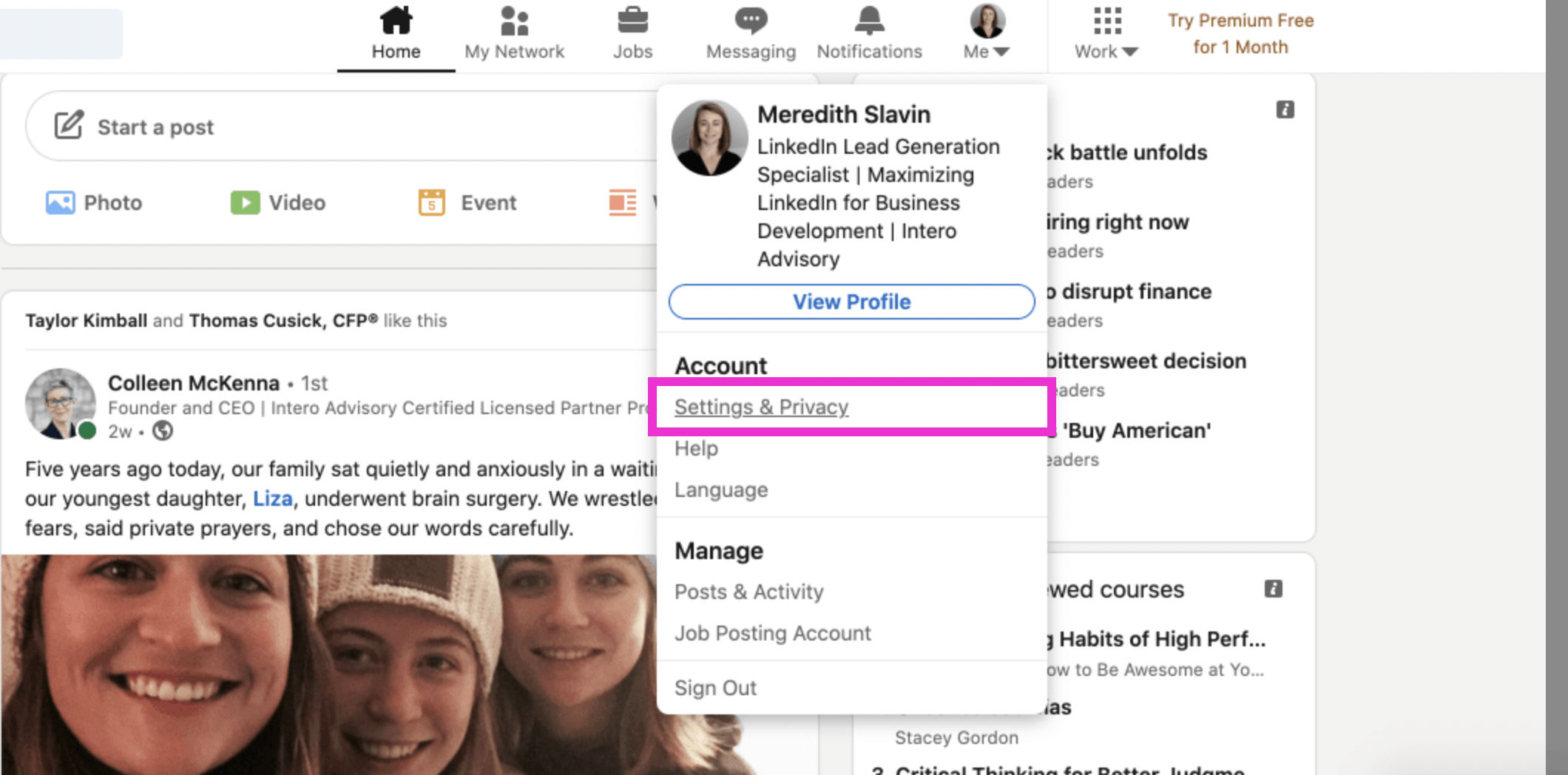Screen dimensions: 1568x775
Task: Open the 'Habits of High Perf...' course
Action: point(1156,639)
